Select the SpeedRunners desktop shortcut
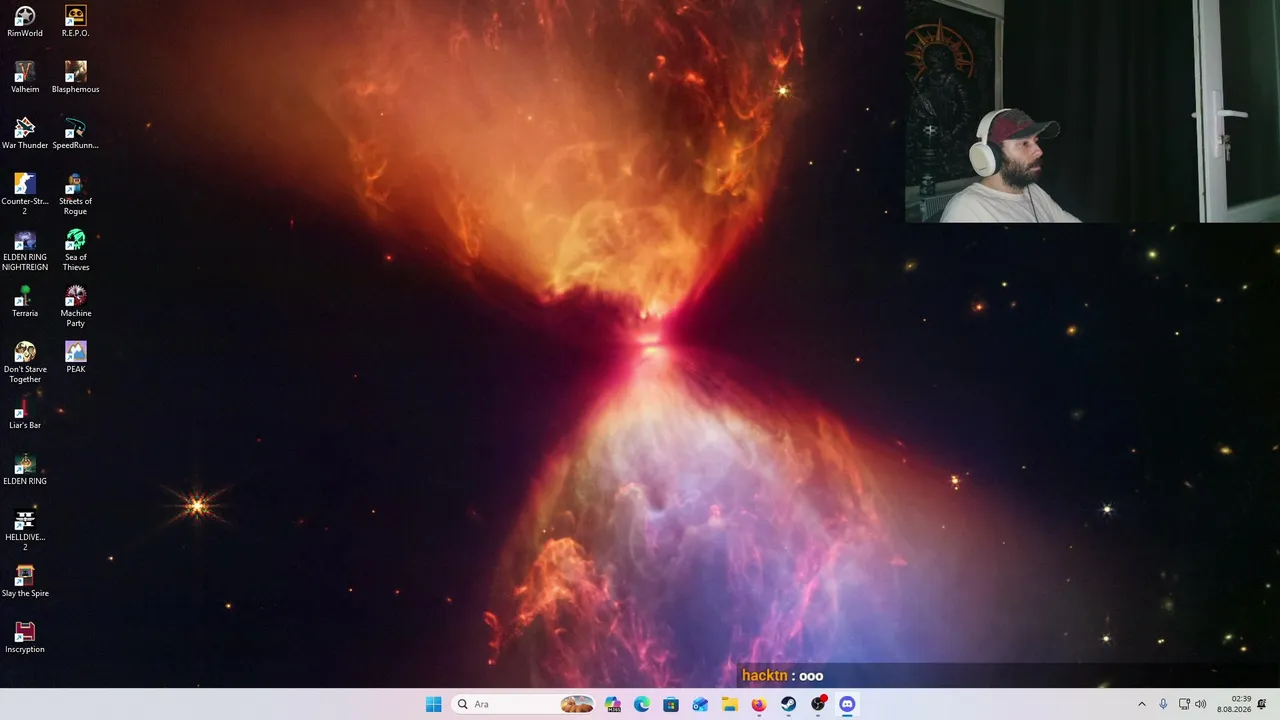The width and height of the screenshot is (1280, 720). pyautogui.click(x=76, y=134)
